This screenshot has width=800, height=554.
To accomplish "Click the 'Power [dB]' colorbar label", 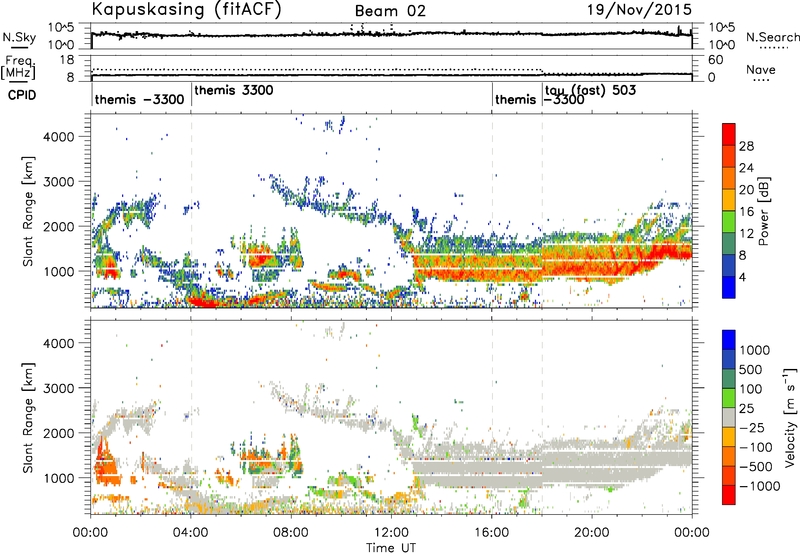I will (x=764, y=211).
